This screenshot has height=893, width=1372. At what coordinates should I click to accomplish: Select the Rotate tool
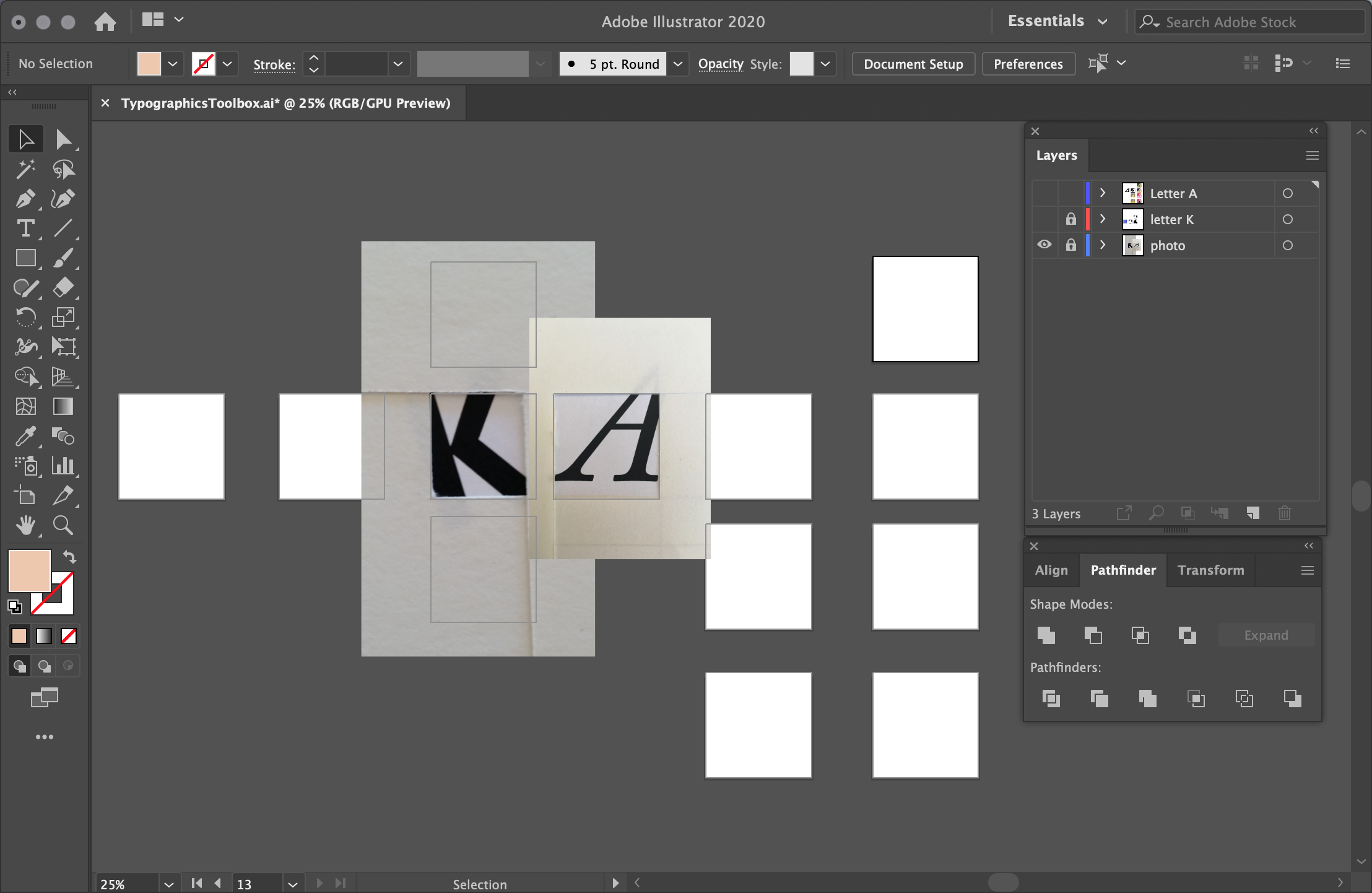coord(26,318)
